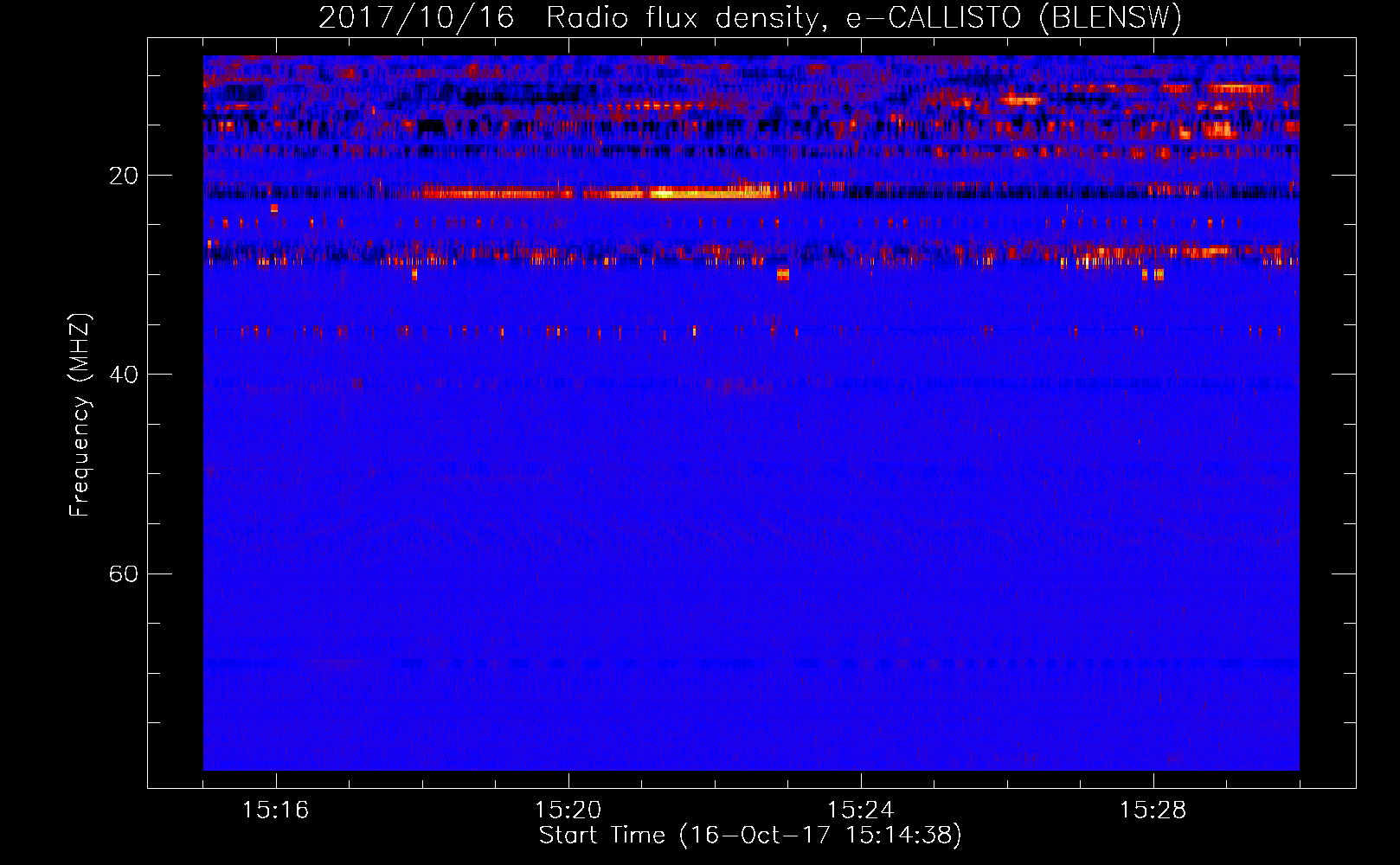Click the 15:20 time tick label

tap(568, 811)
